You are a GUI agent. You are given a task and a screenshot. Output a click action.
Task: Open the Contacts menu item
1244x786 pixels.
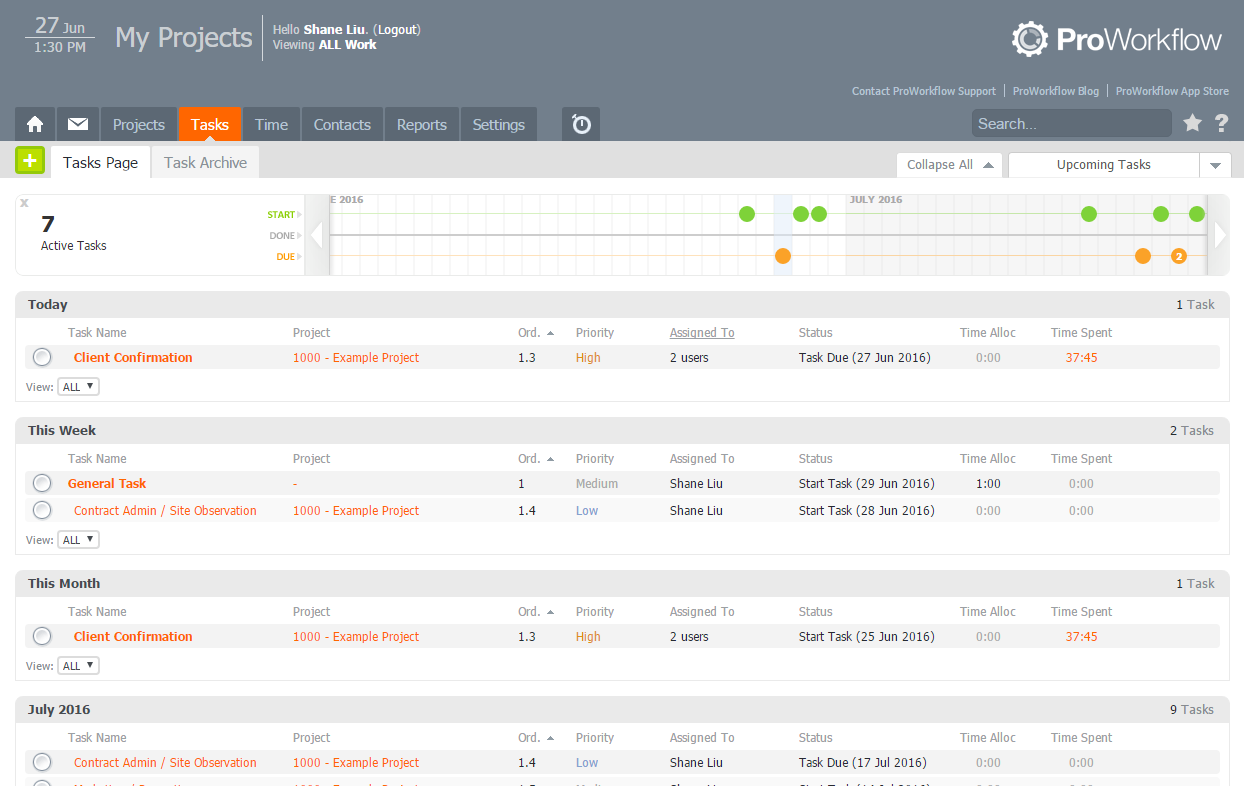click(x=341, y=124)
